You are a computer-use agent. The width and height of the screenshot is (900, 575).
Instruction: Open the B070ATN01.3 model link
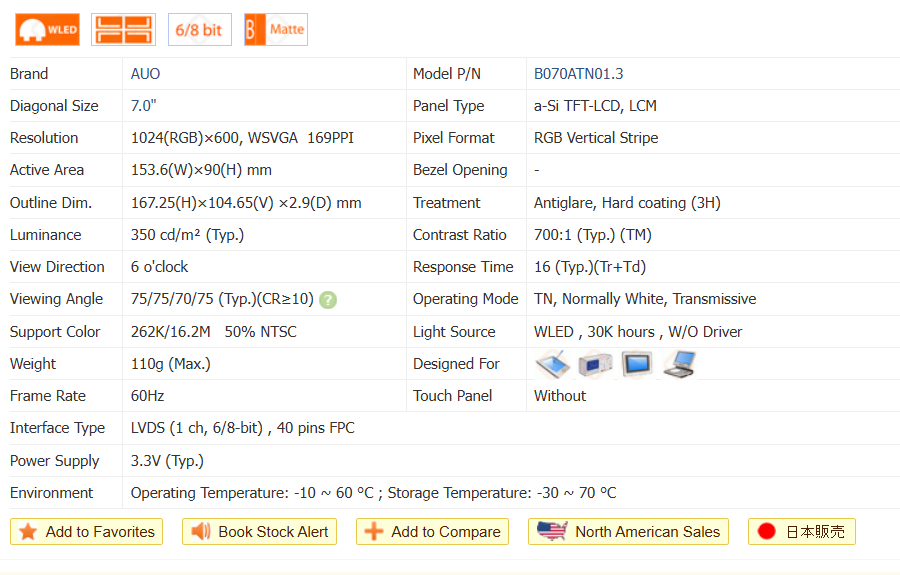click(x=578, y=74)
